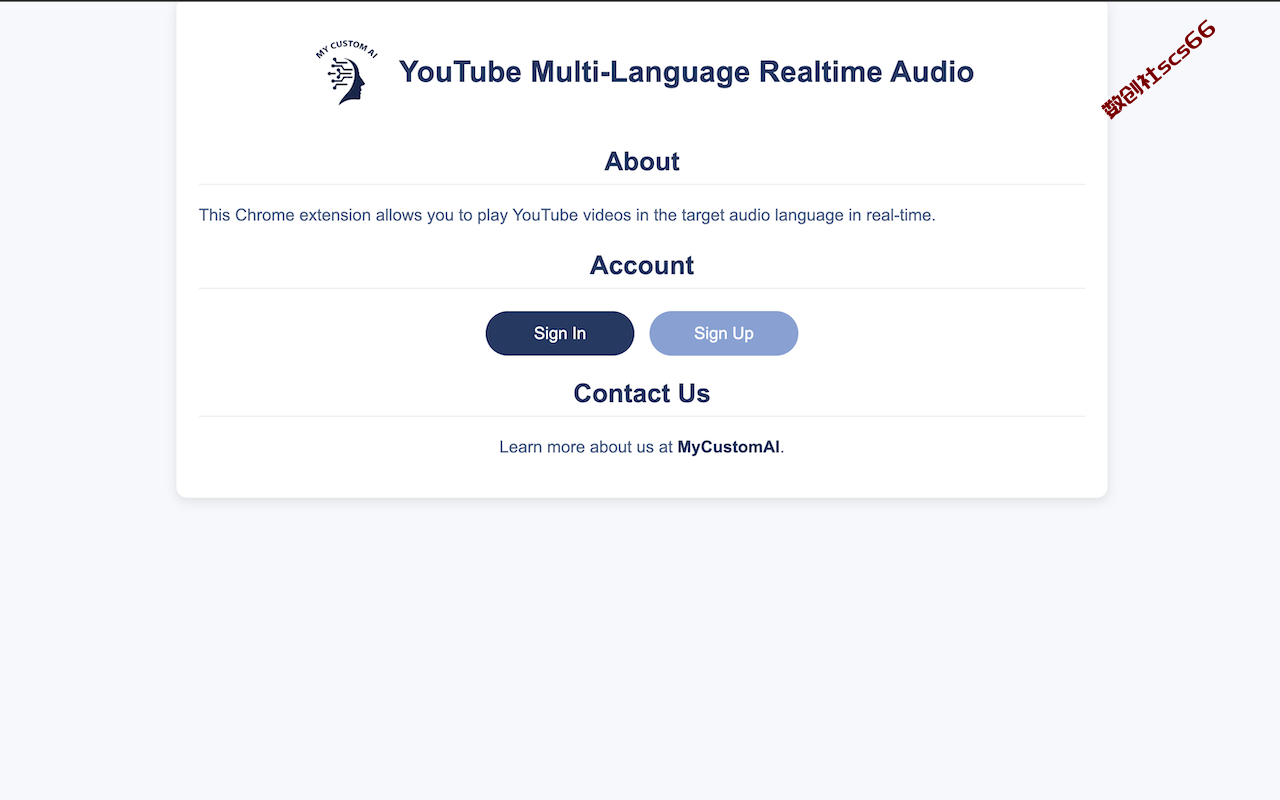The height and width of the screenshot is (800, 1280).
Task: Click the Chrome extension description sentence
Action: pyautogui.click(x=567, y=215)
